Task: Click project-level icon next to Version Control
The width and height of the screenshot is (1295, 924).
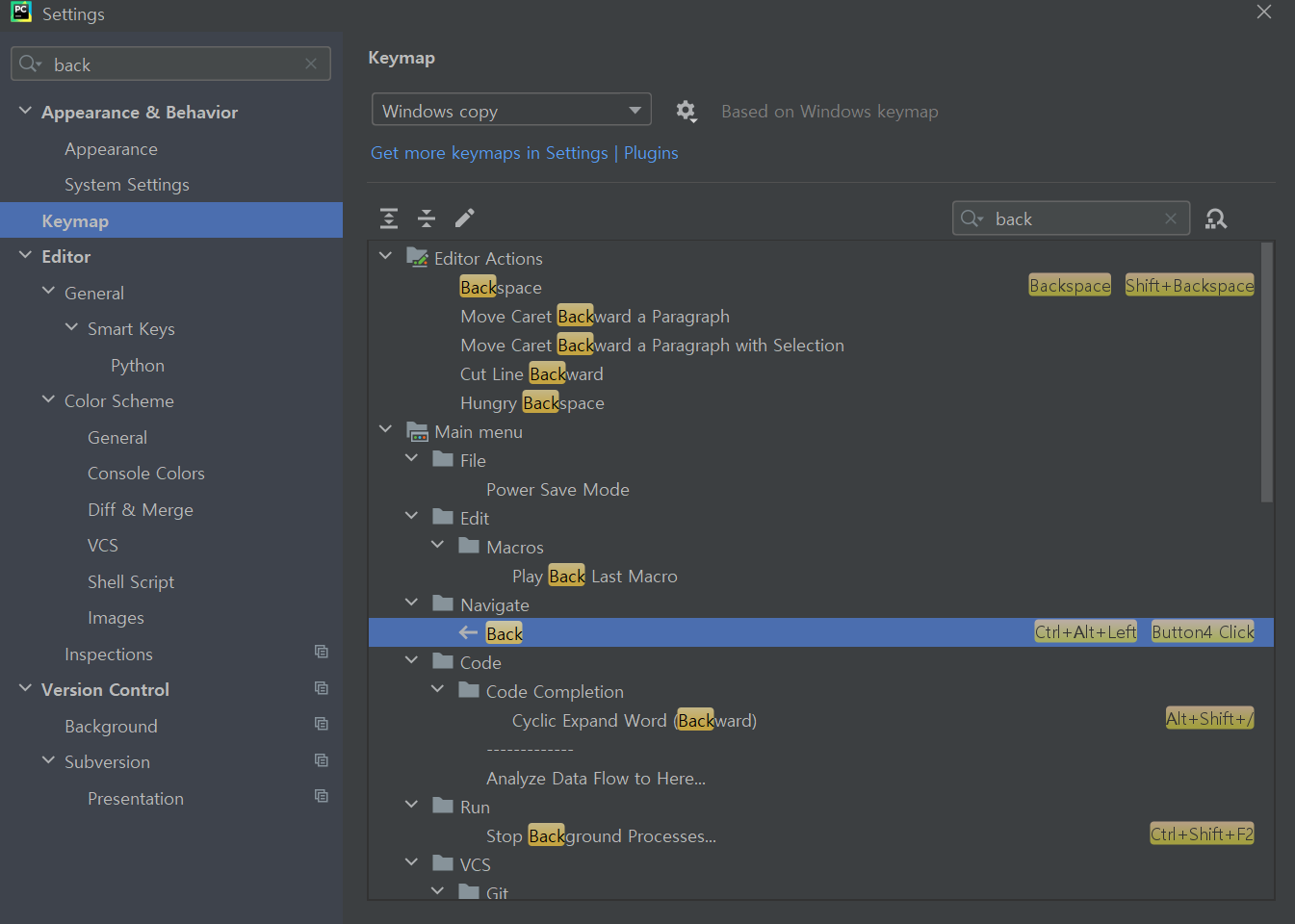Action: (322, 688)
